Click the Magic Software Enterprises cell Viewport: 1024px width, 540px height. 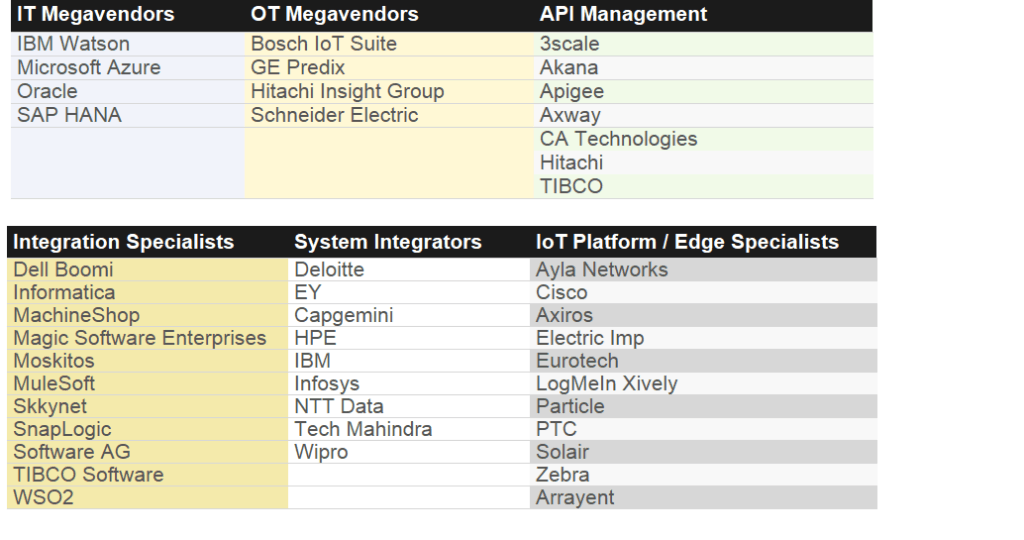tap(140, 338)
